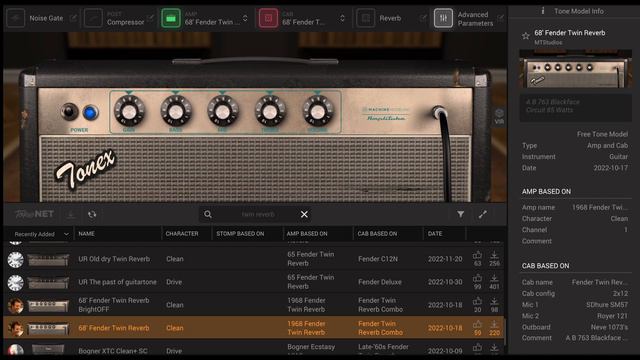Download the highlighted 68' Fender Twin Reverb

click(494, 324)
